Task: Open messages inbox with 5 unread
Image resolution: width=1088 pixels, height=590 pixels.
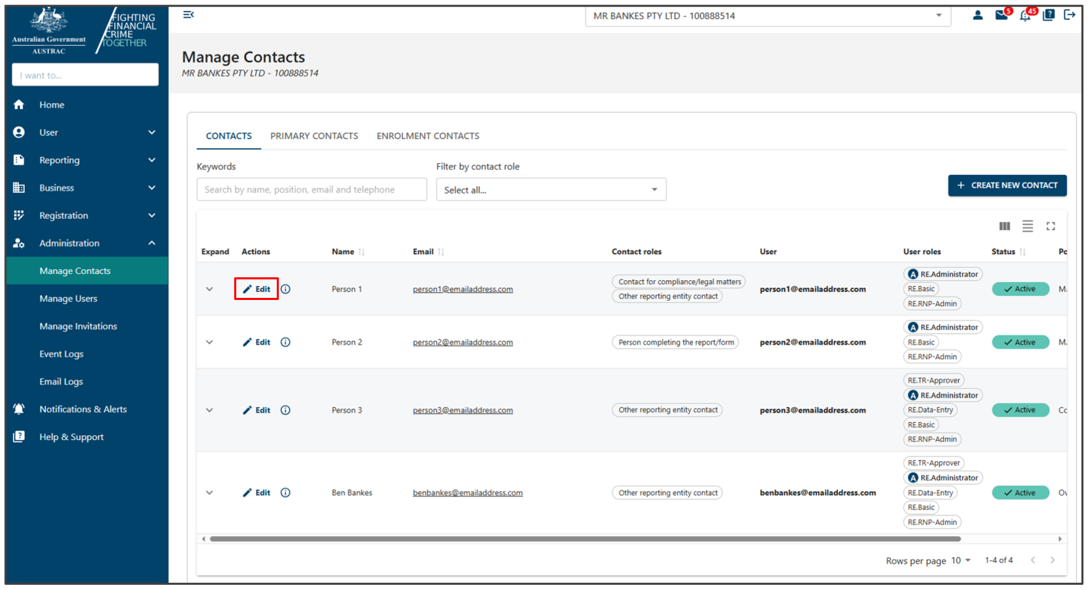Action: [x=1001, y=15]
